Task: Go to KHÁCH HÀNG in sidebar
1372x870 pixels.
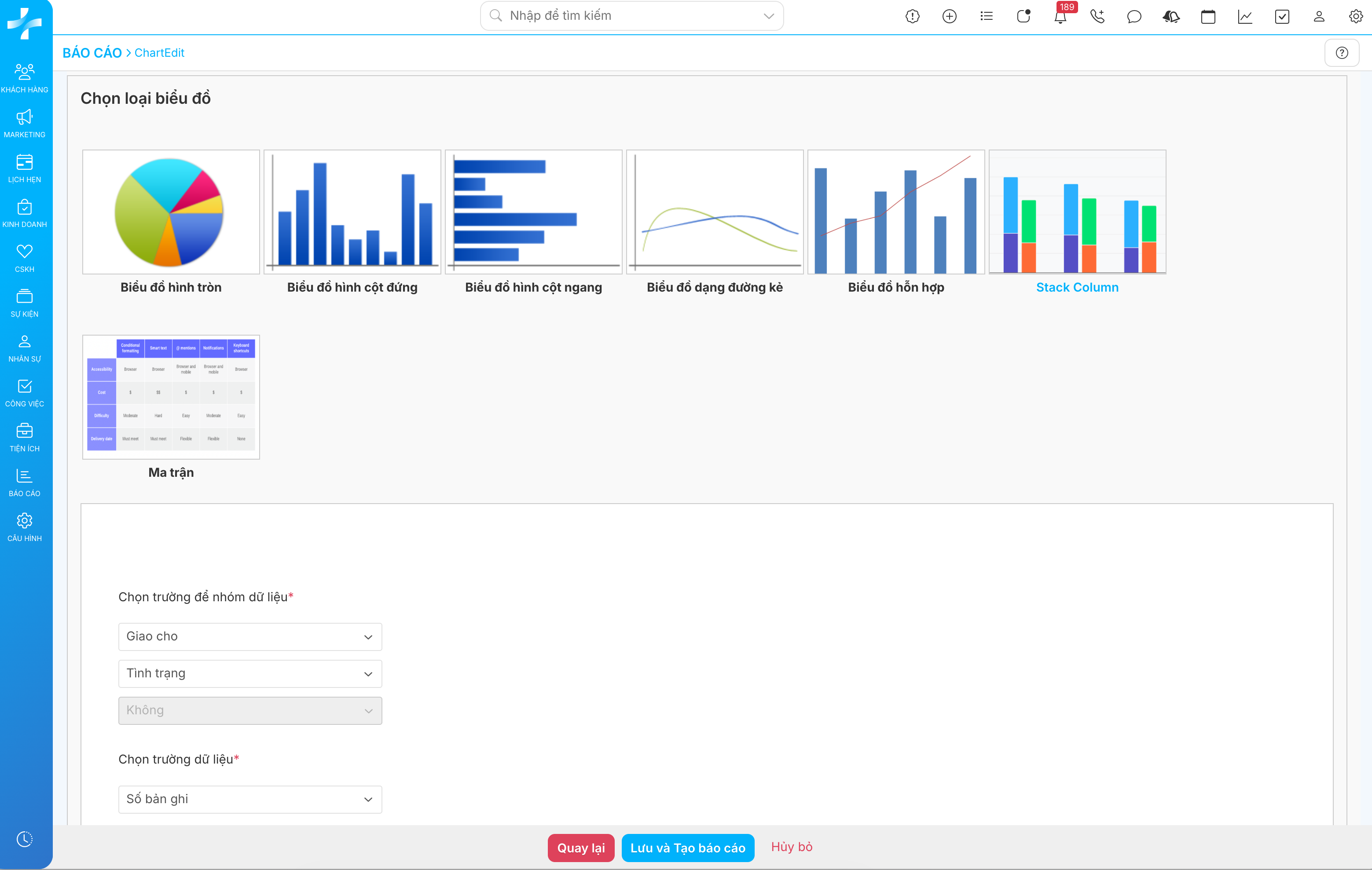Action: [25, 79]
